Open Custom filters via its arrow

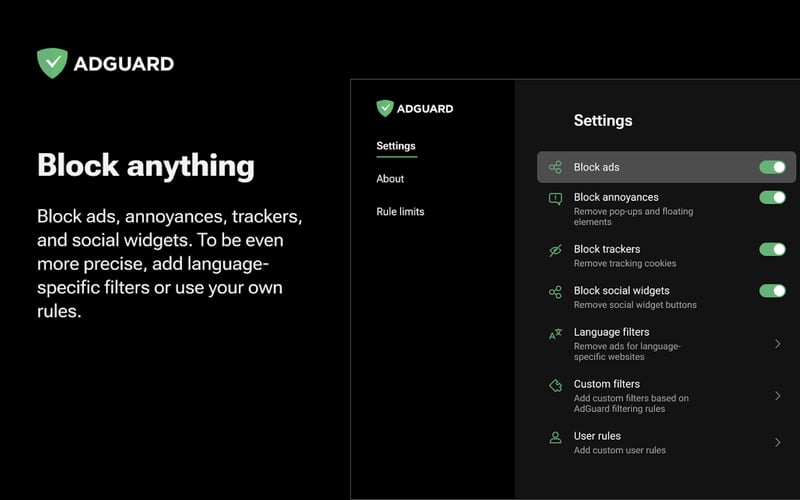click(x=778, y=395)
